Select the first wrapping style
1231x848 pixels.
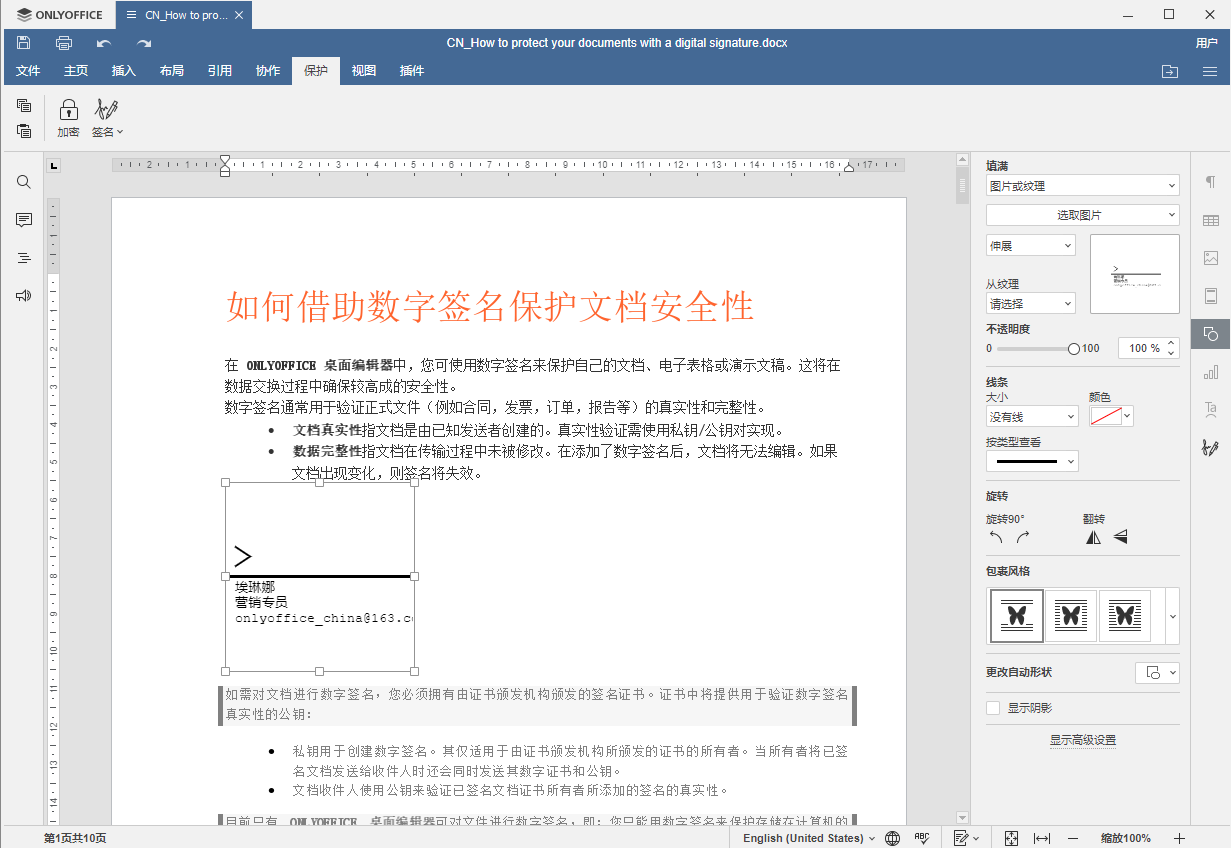coord(1017,615)
